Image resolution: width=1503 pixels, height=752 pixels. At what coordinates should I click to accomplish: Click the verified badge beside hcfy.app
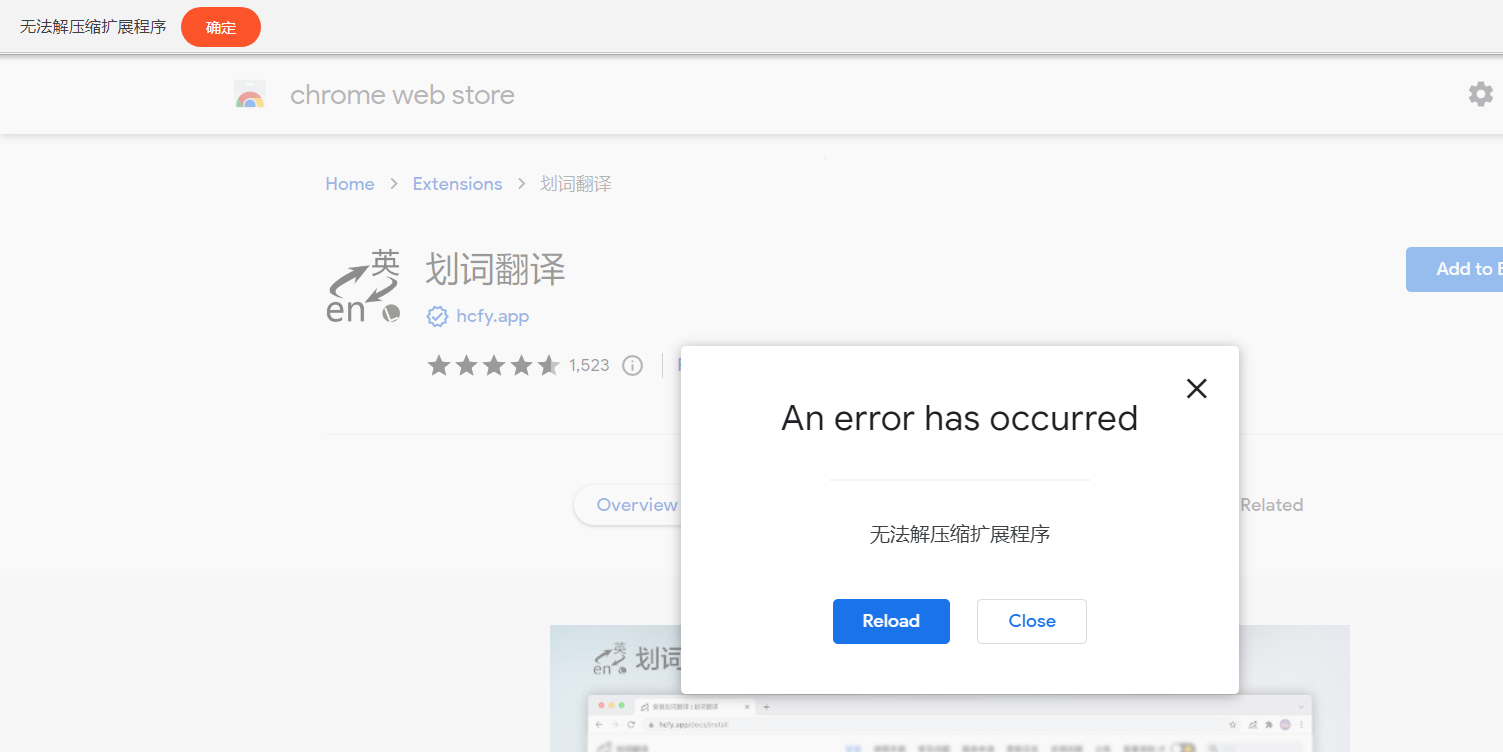[x=437, y=316]
